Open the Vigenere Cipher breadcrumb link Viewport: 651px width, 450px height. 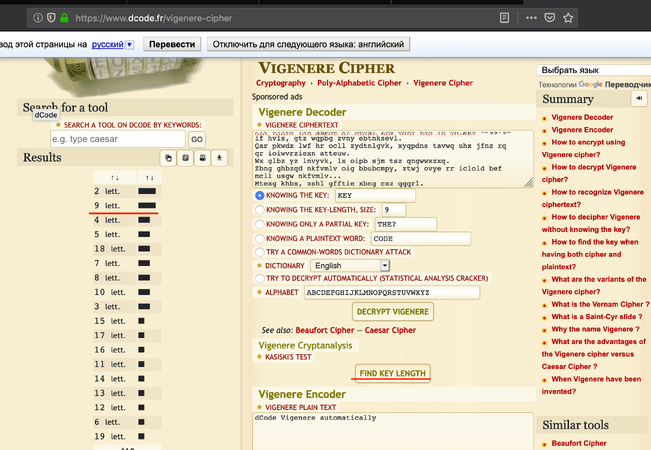[x=443, y=83]
